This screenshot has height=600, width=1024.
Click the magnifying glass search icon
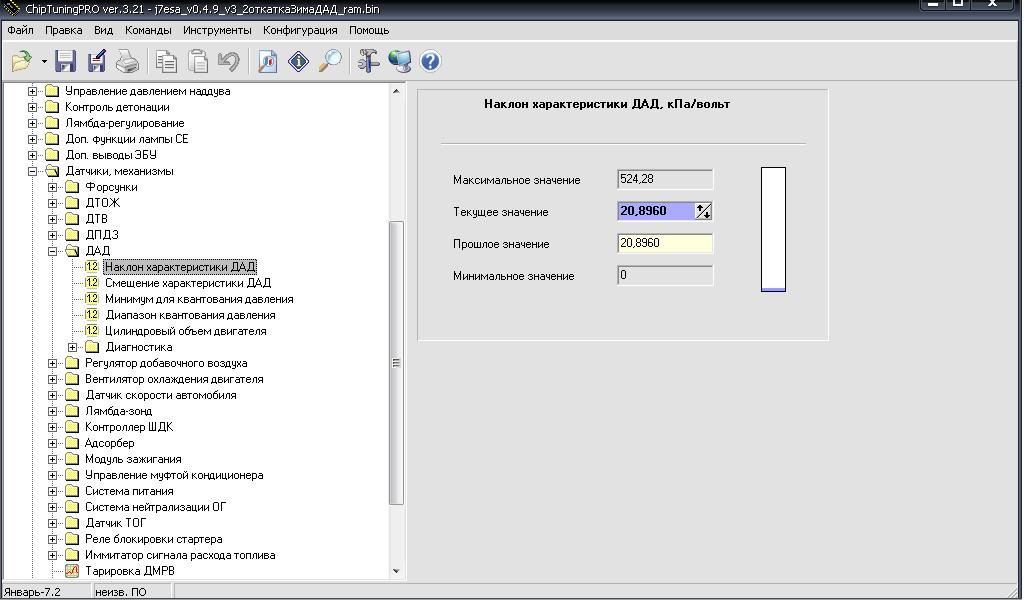[x=330, y=61]
